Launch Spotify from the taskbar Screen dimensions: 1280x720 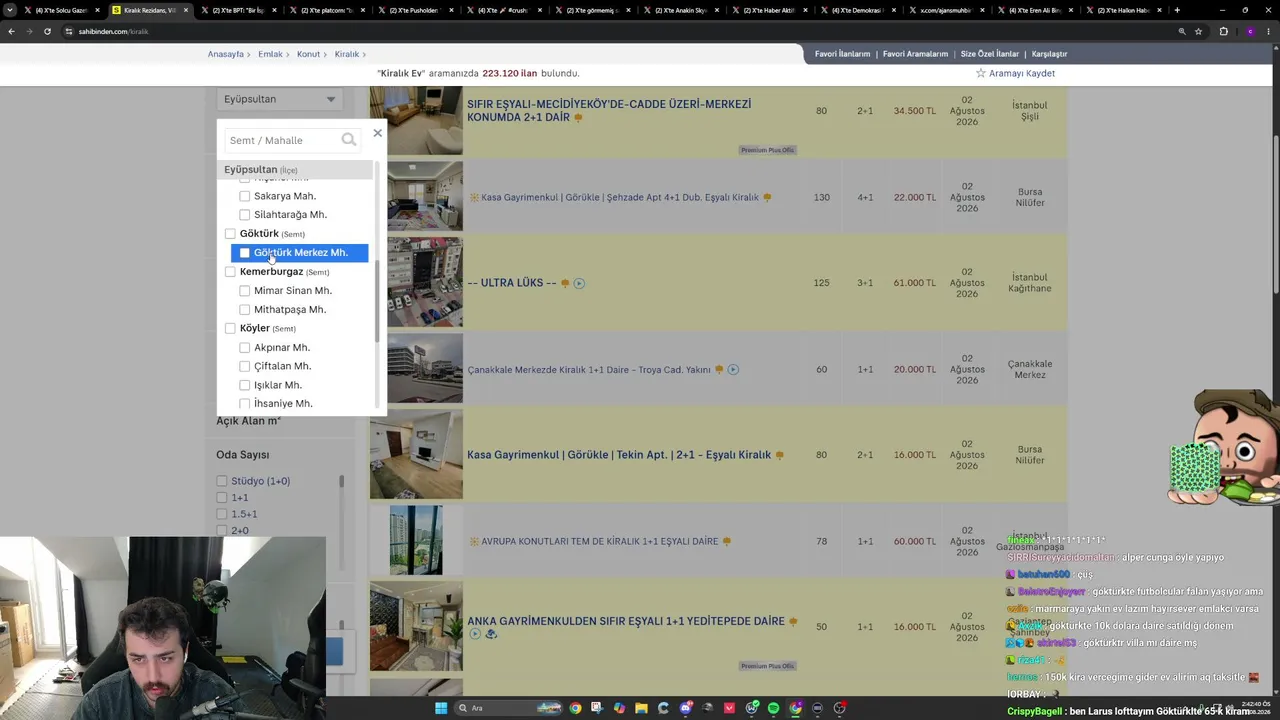coord(773,708)
